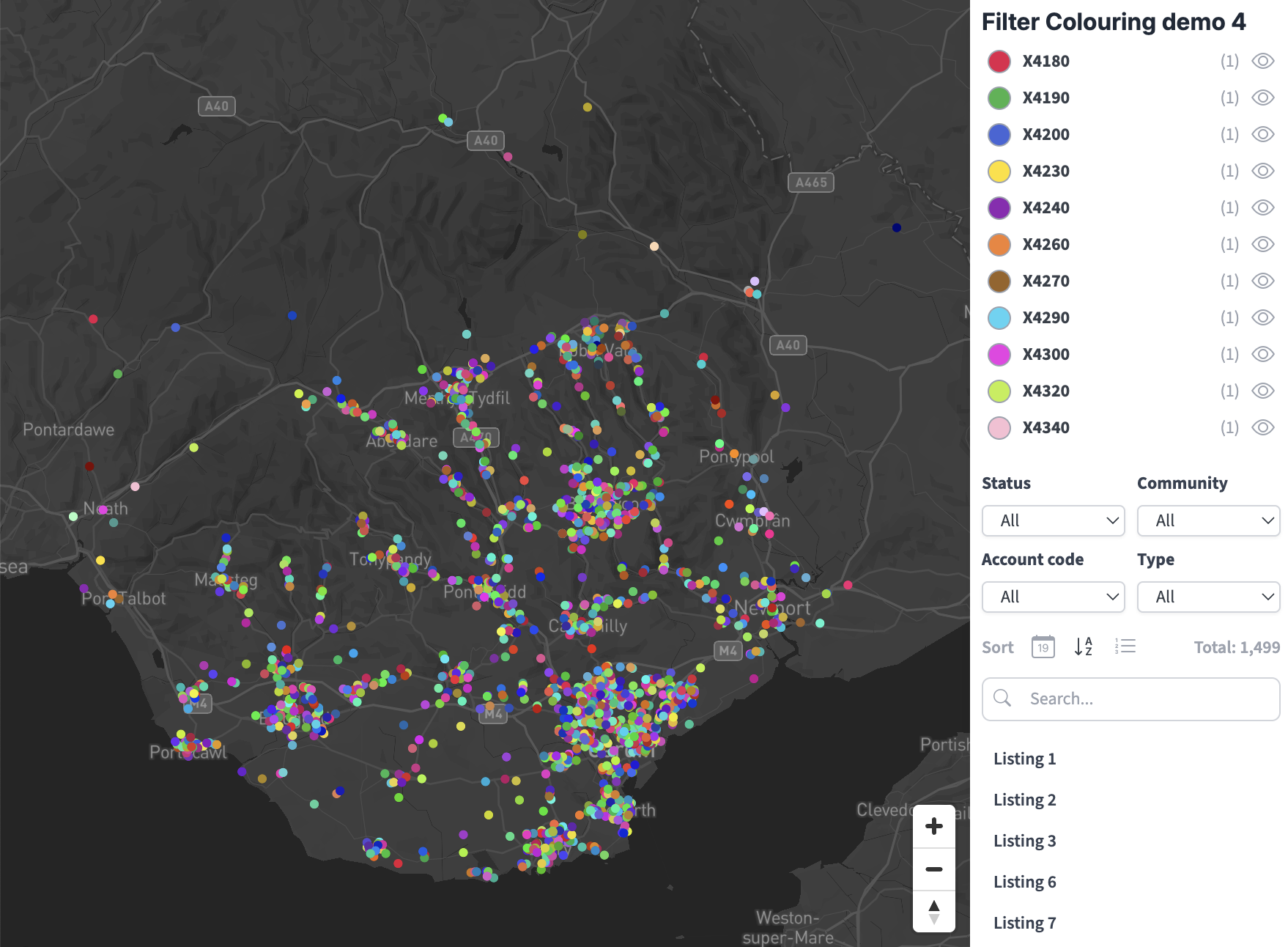Sort listings by numbered list icon
1288x947 pixels.
click(1125, 646)
